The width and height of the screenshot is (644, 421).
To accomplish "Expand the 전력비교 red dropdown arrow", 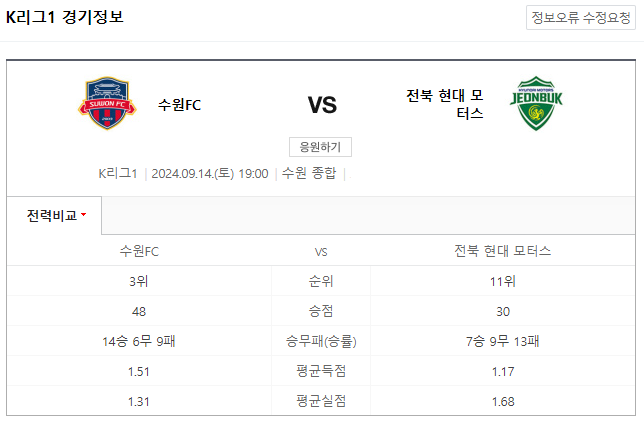I will click(84, 214).
